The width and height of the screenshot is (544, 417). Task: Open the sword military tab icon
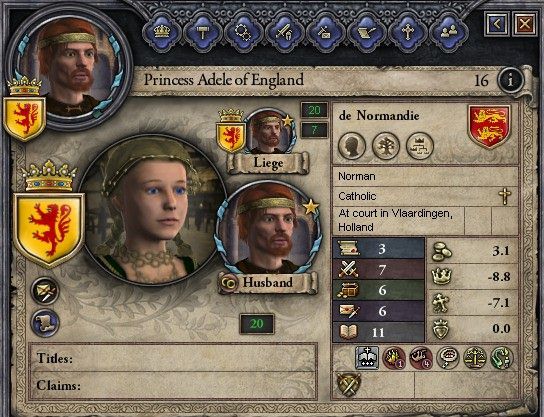tap(284, 32)
